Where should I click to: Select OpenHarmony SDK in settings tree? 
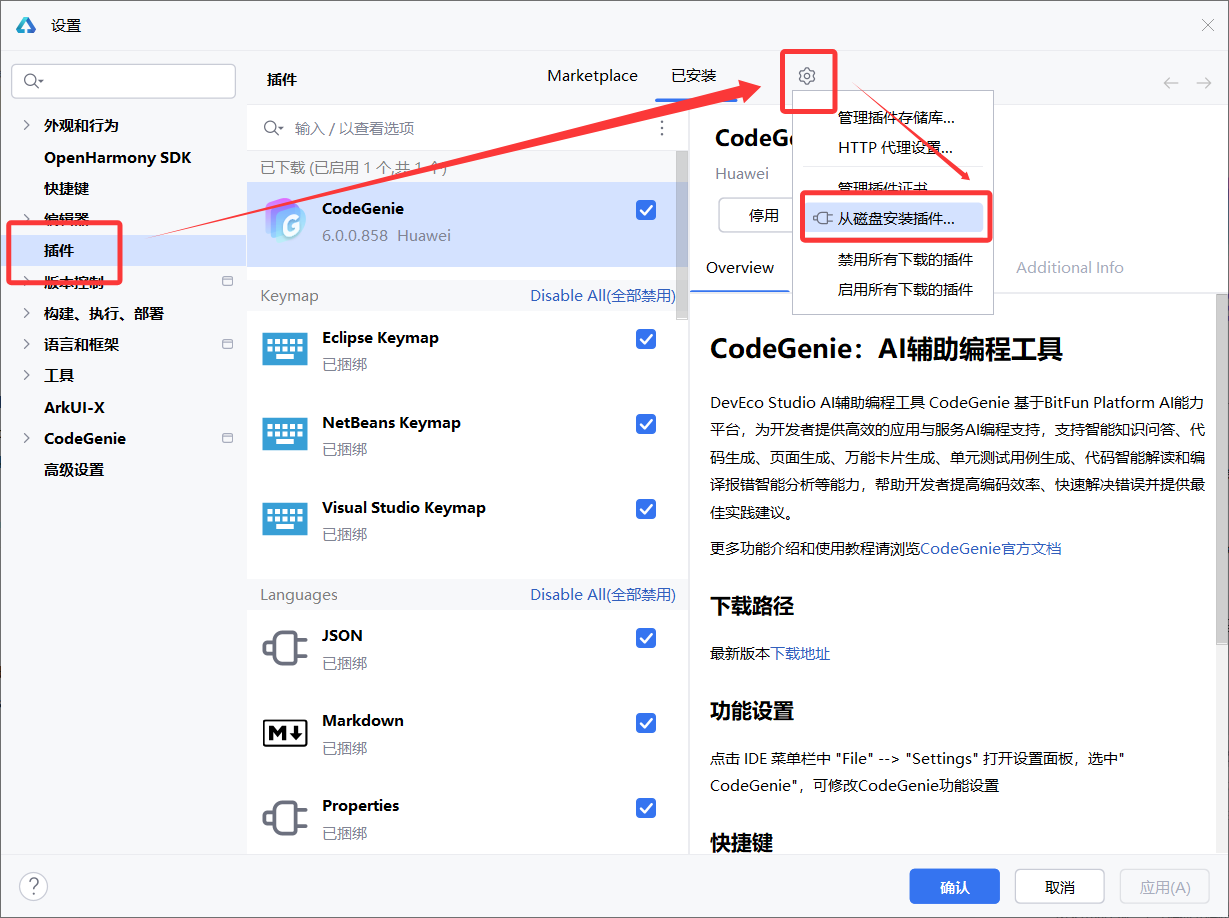117,157
